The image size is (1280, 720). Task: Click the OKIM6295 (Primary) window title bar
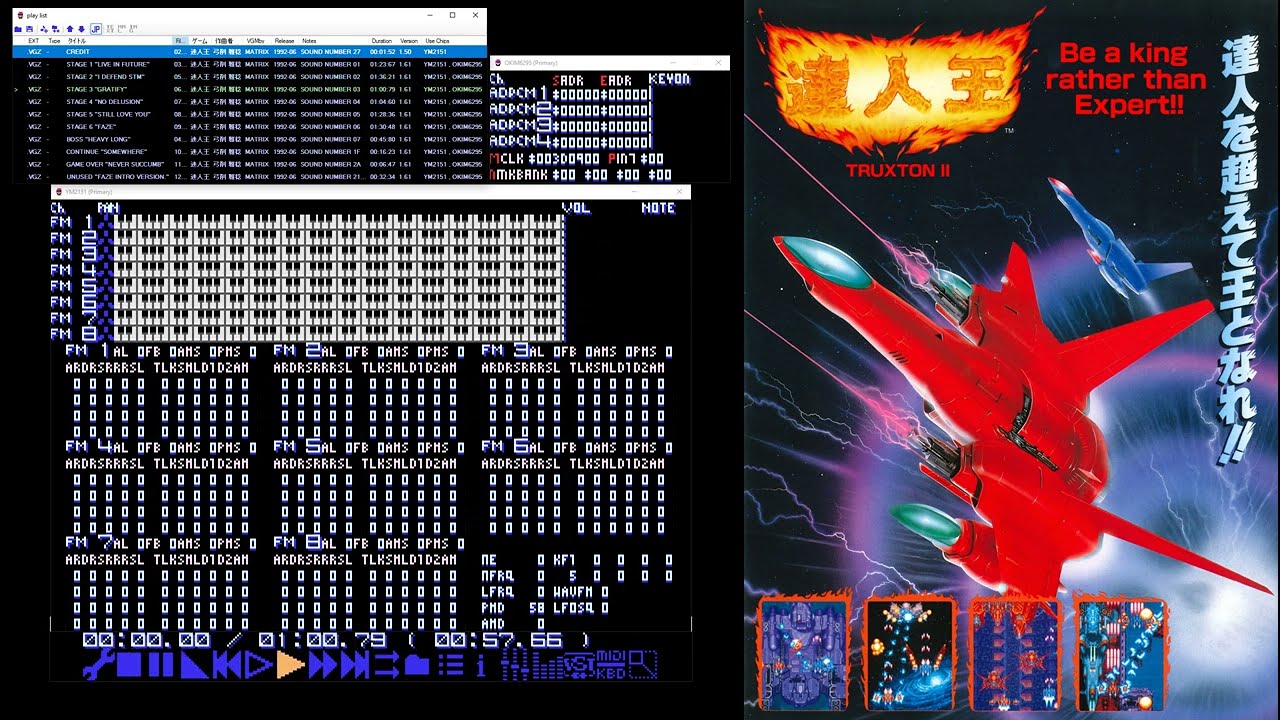point(610,63)
